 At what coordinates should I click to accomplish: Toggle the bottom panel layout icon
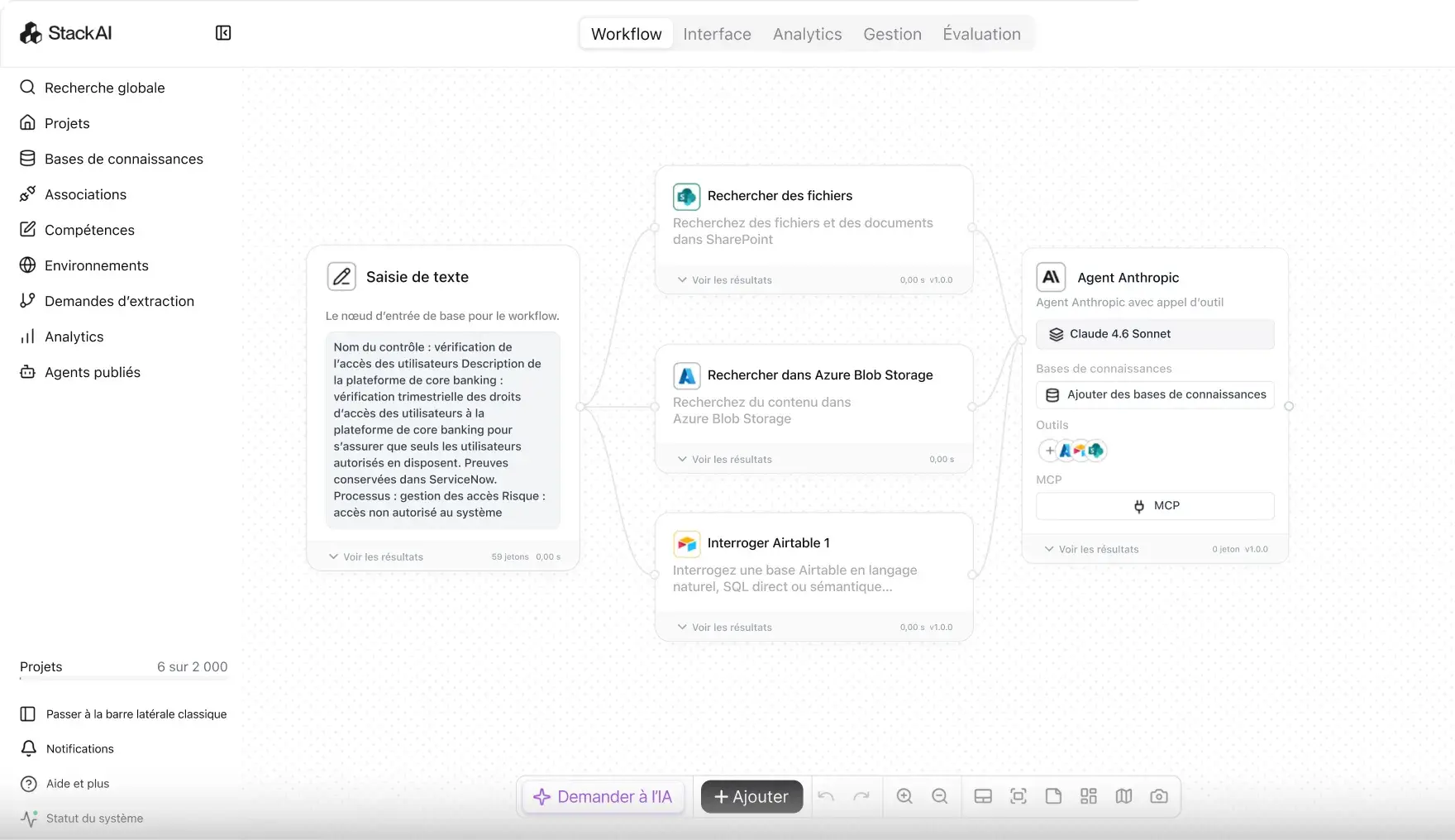[983, 796]
